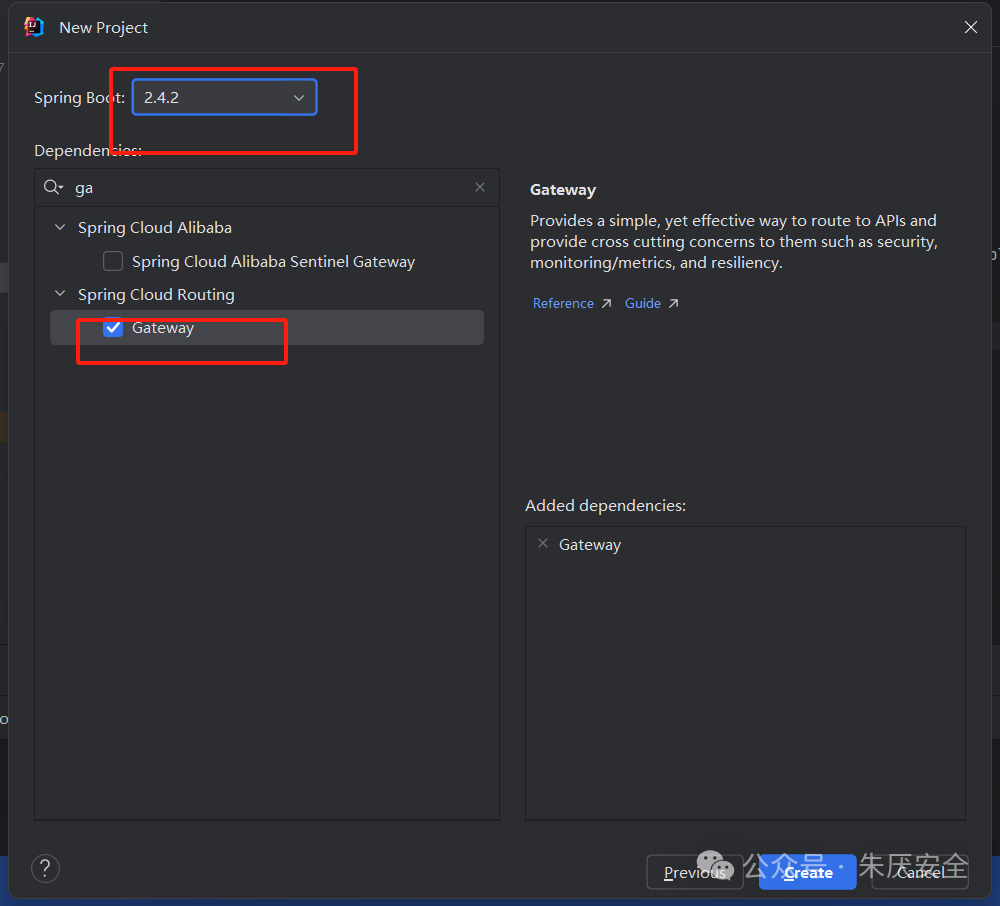Open the help question mark button
This screenshot has width=1000, height=906.
tap(45, 868)
